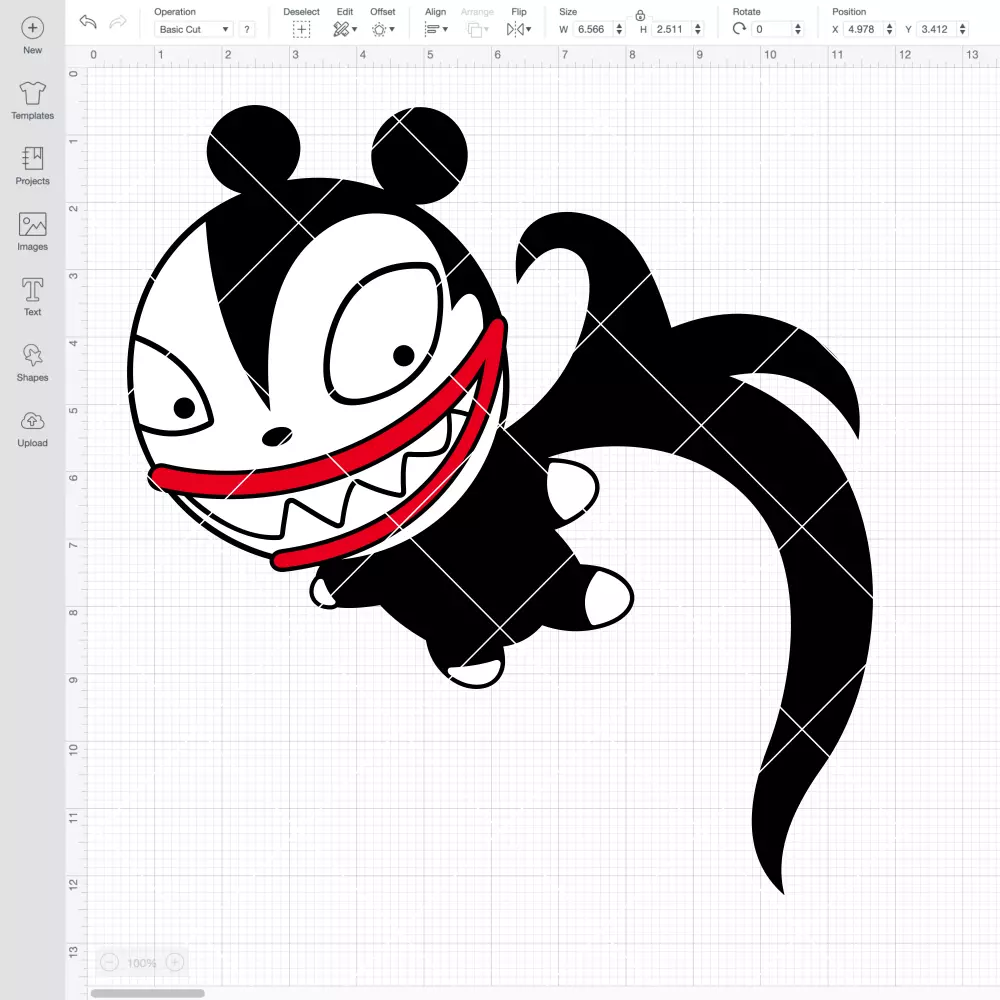
Task: Undo the last action
Action: (88, 22)
